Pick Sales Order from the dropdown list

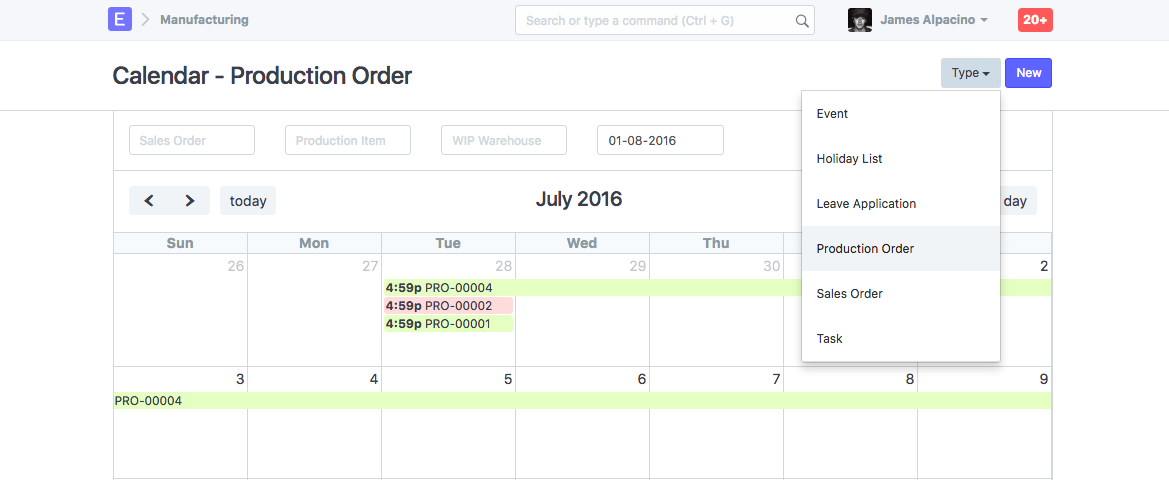point(849,294)
